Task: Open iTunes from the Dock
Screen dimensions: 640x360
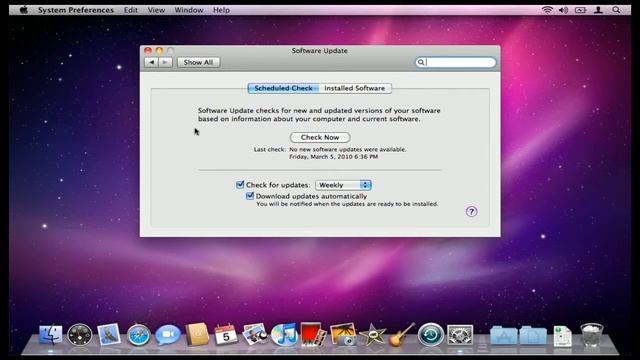Action: coord(284,335)
